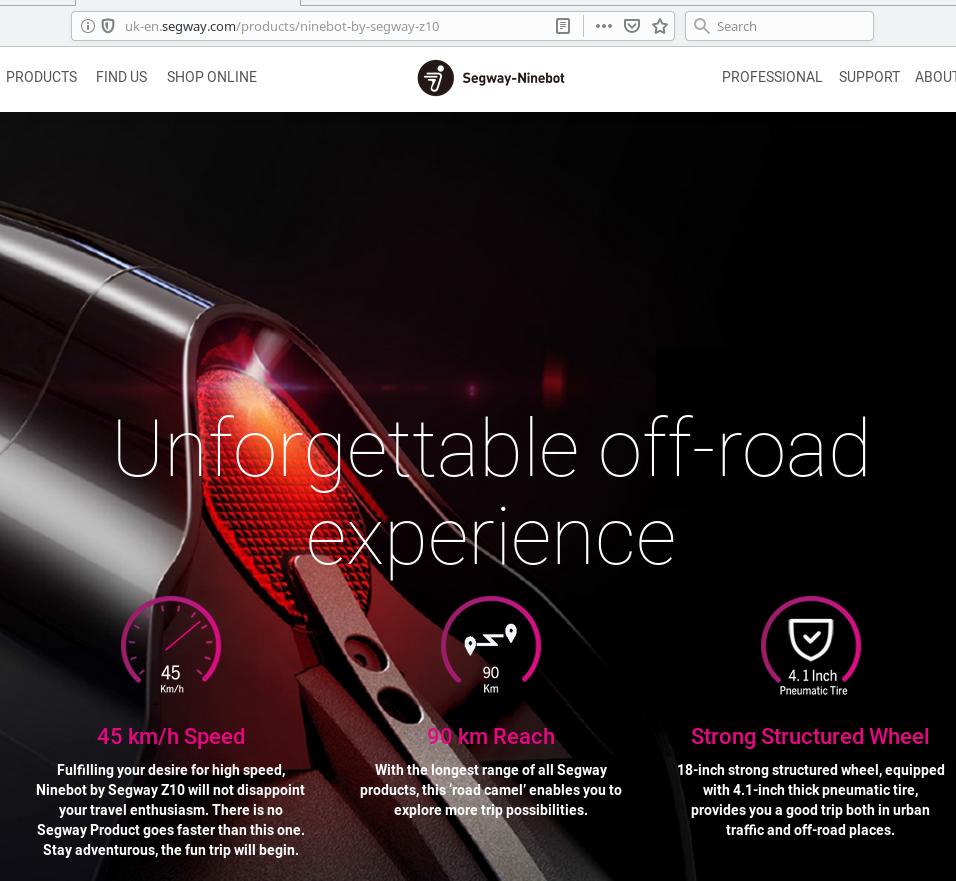The image size is (956, 881).
Task: Open page actions three-dots menu
Action: (x=604, y=26)
